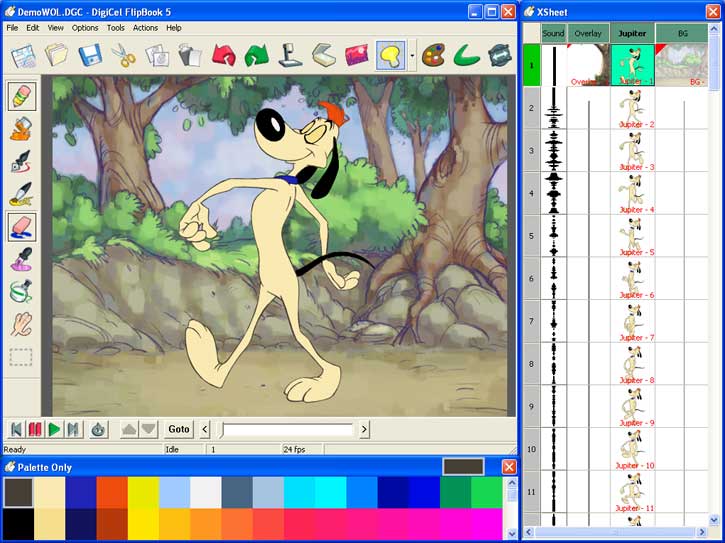Click the up arrow level button
This screenshot has width=725, height=543.
pyautogui.click(x=129, y=430)
